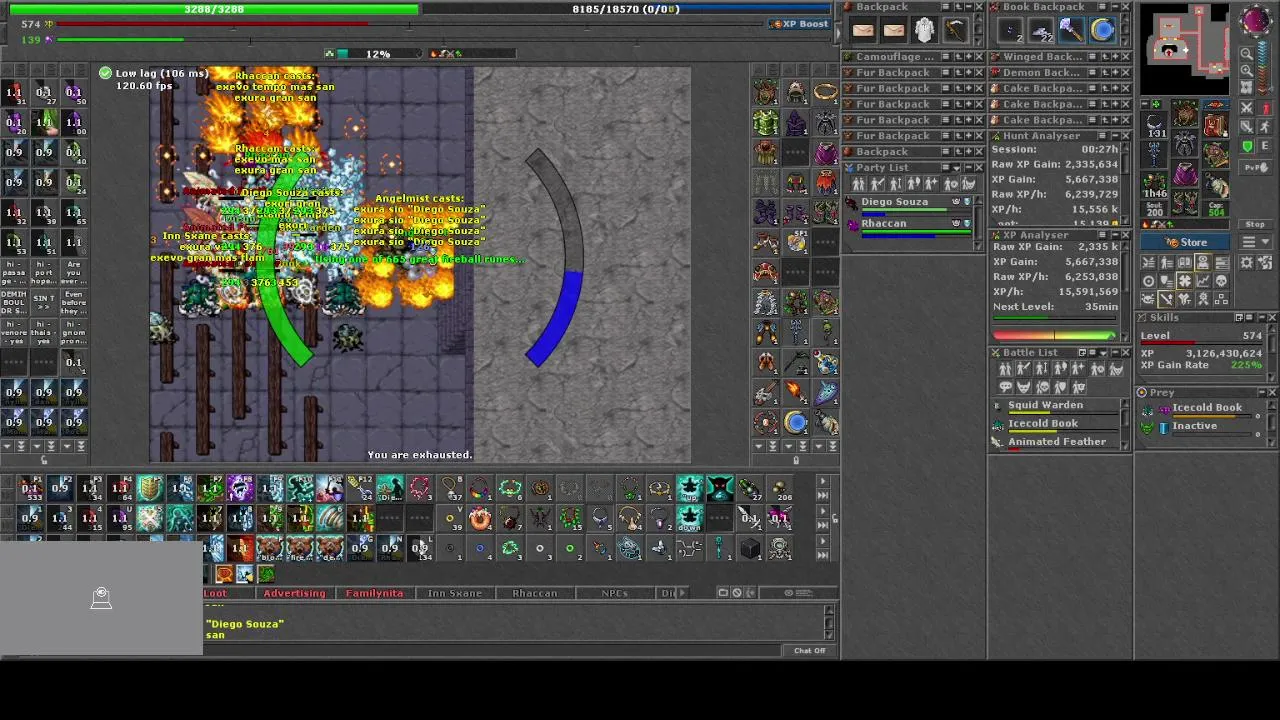
Task: Select Diego Souza in Party List
Action: click(908, 204)
